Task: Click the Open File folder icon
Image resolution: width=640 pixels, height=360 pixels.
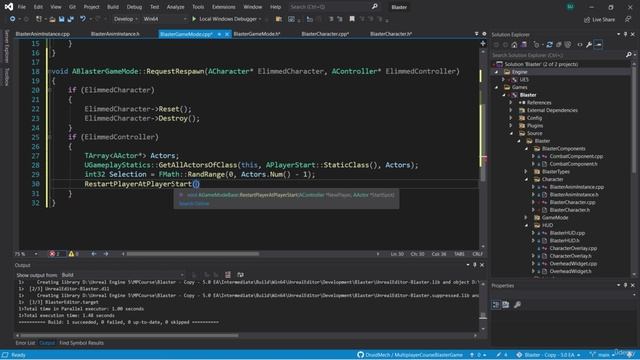Action: [x=52, y=19]
